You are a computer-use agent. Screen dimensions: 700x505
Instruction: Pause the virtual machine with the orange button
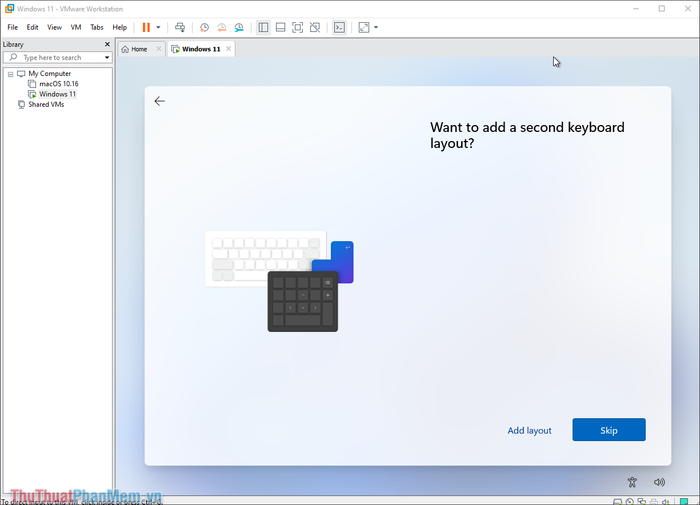(x=146, y=27)
